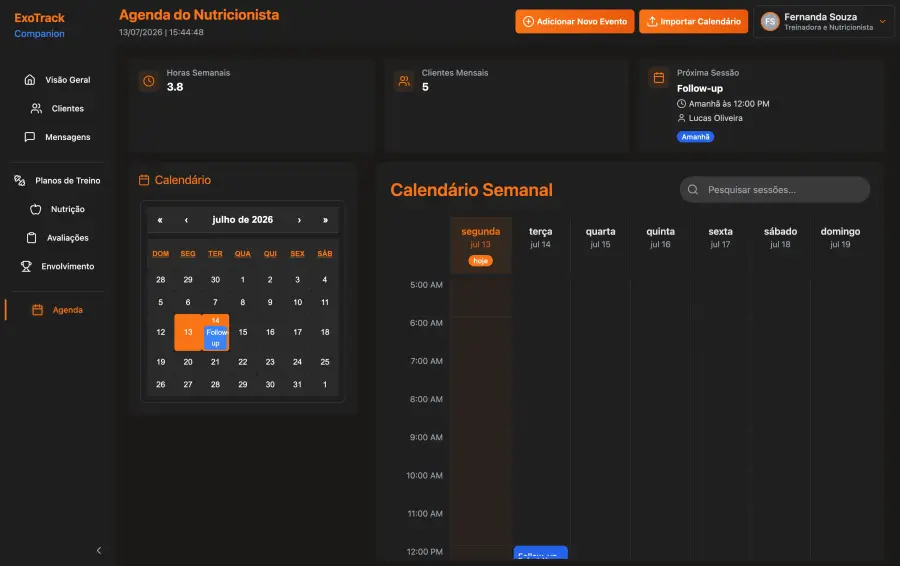Click the 9:00 AM time label
The width and height of the screenshot is (900, 566).
point(426,437)
